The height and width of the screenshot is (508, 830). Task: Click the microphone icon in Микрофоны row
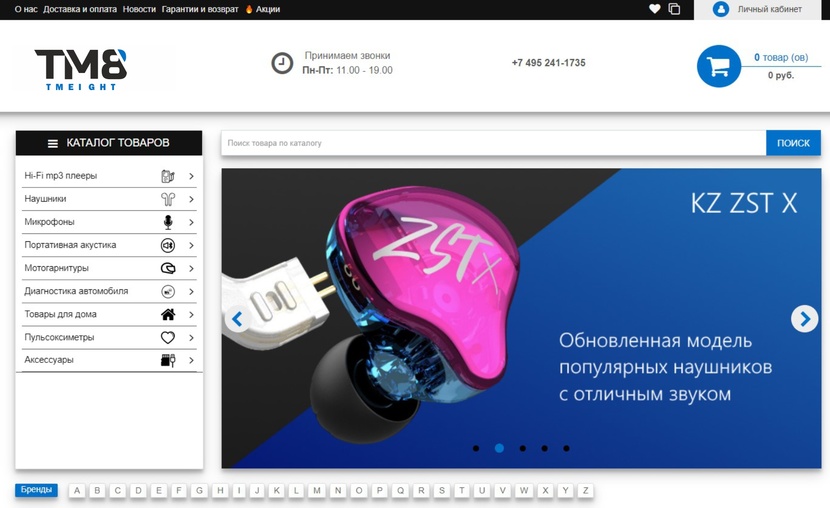(168, 222)
